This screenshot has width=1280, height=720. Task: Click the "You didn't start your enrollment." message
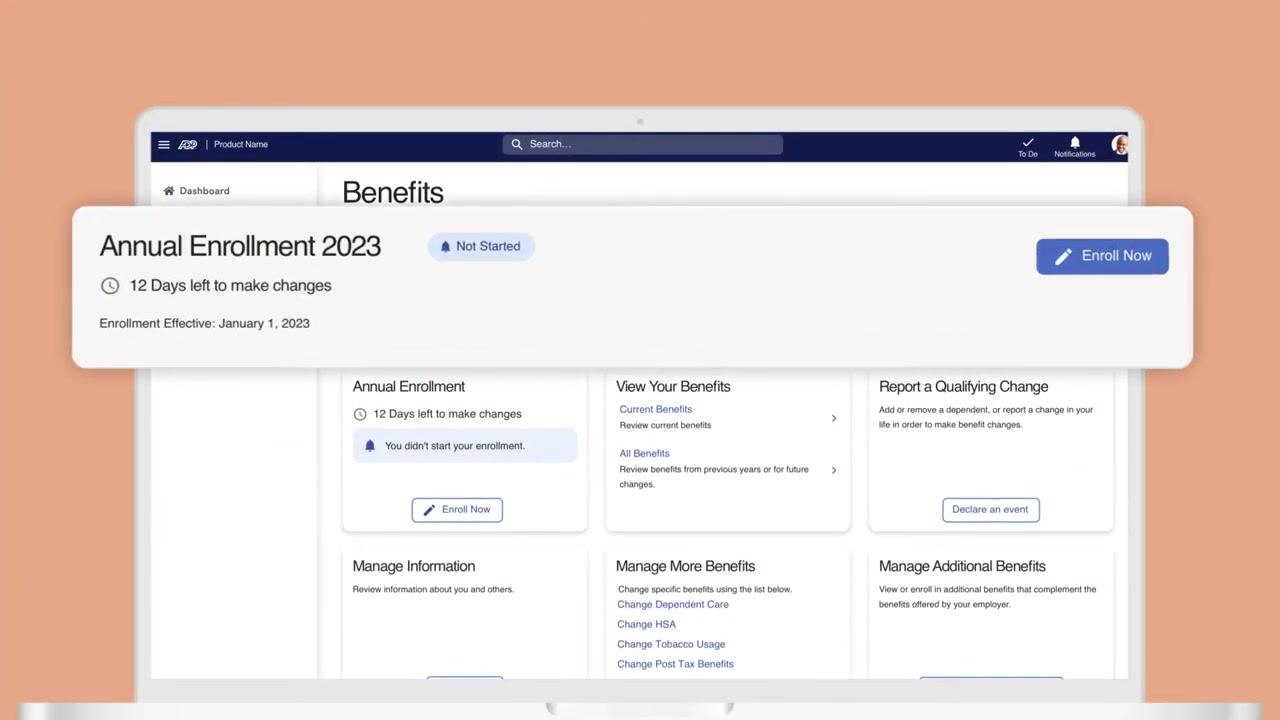point(455,446)
